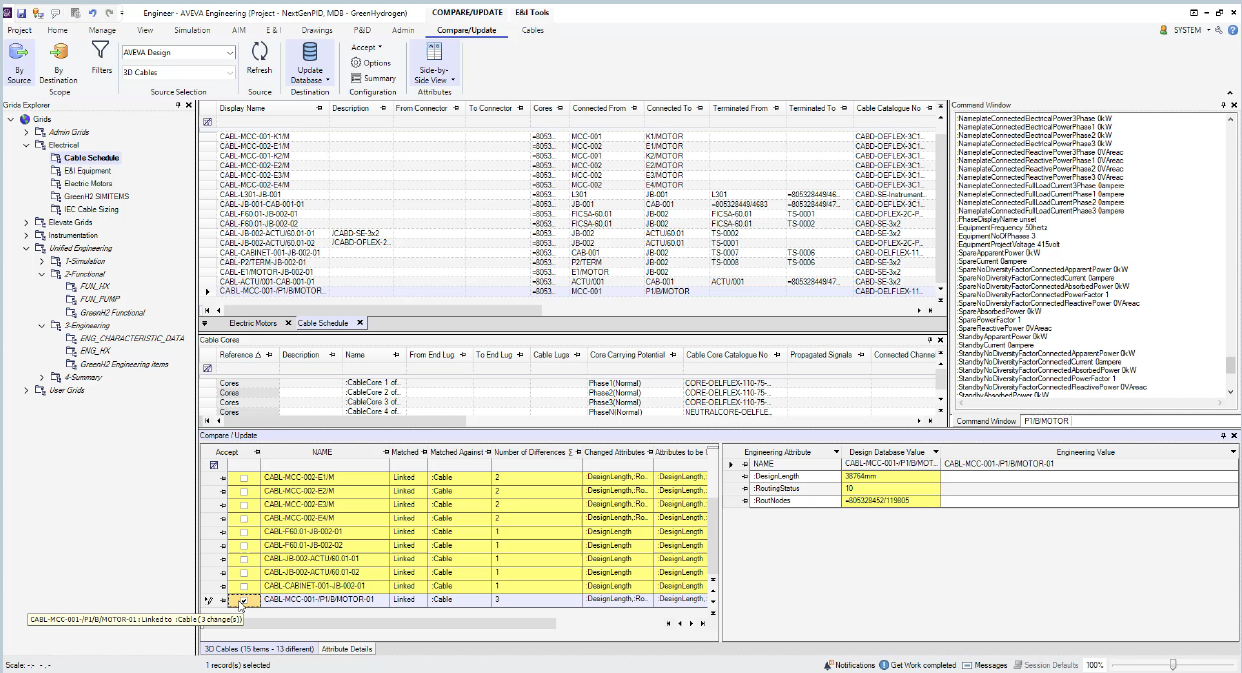Select the IEC Cable Sizing grid
The width and height of the screenshot is (1242, 673).
coord(91,209)
